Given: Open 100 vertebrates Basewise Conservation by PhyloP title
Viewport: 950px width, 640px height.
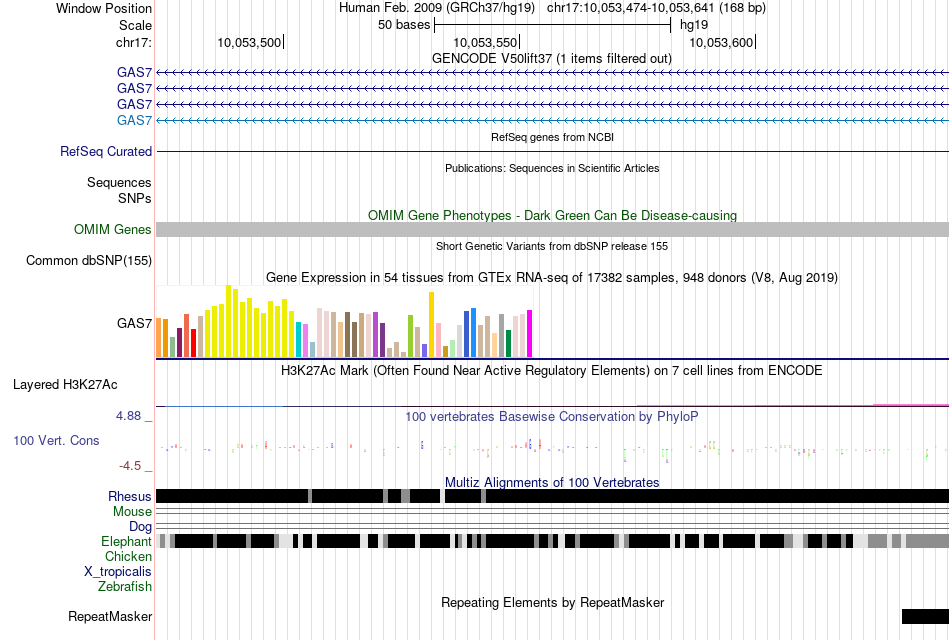Looking at the screenshot, I should tap(552, 416).
